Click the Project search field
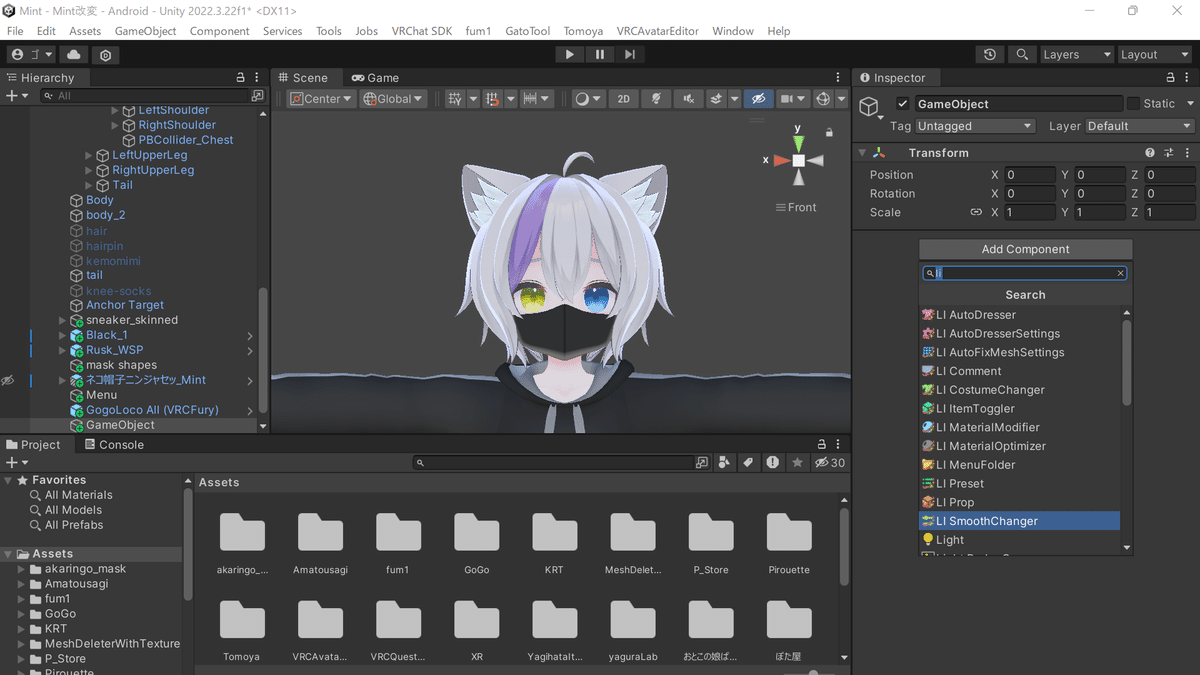1200x675 pixels. 554,463
